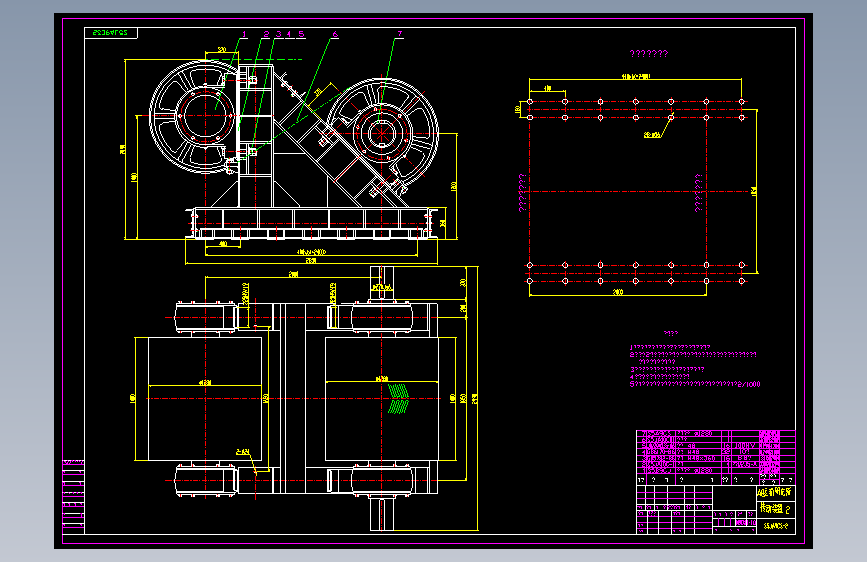Viewport: 867px width, 562px height.
Task: Click the note line ending in 2/1000
Action: (696, 384)
